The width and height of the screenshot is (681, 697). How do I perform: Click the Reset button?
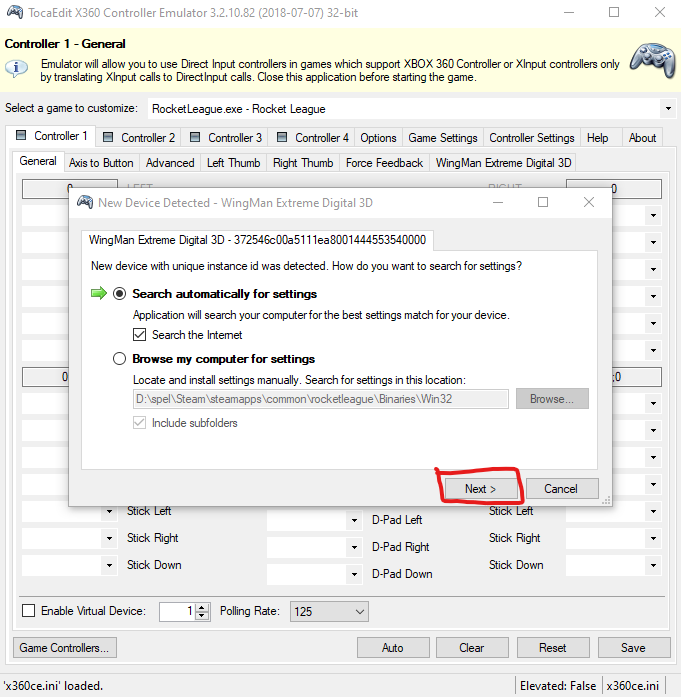point(553,648)
